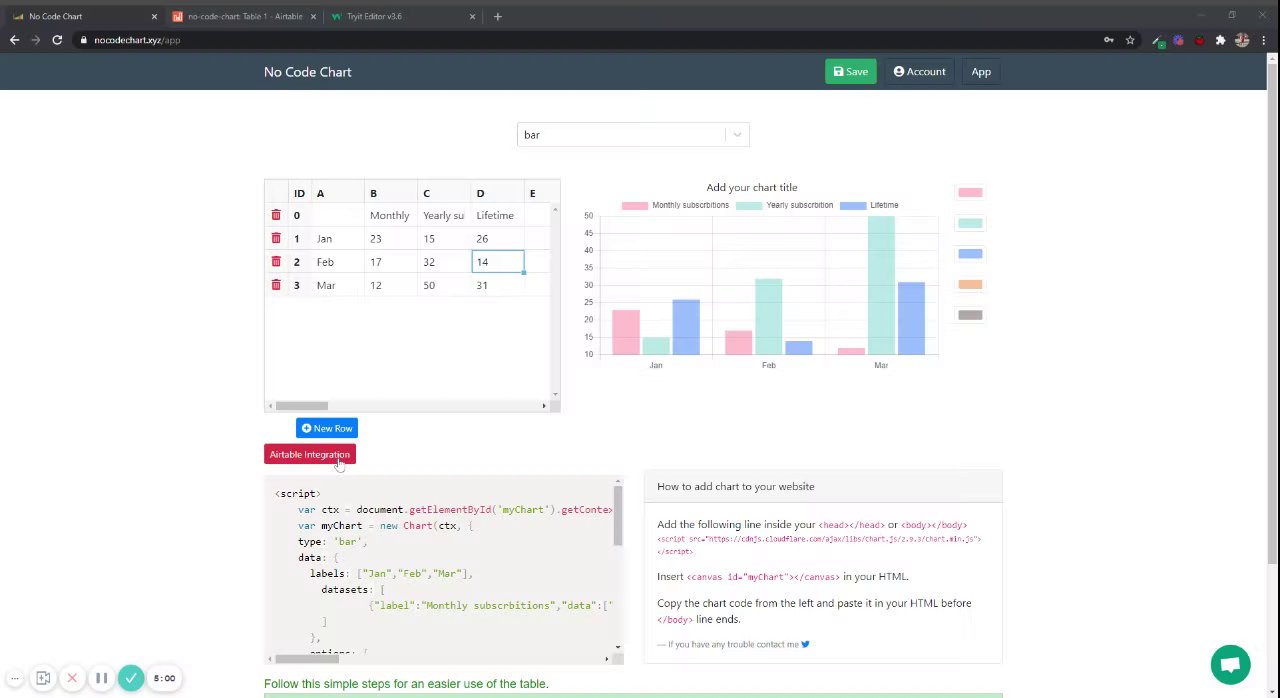Pick the pink color swatch
This screenshot has width=1280, height=698.
pyautogui.click(x=970, y=192)
